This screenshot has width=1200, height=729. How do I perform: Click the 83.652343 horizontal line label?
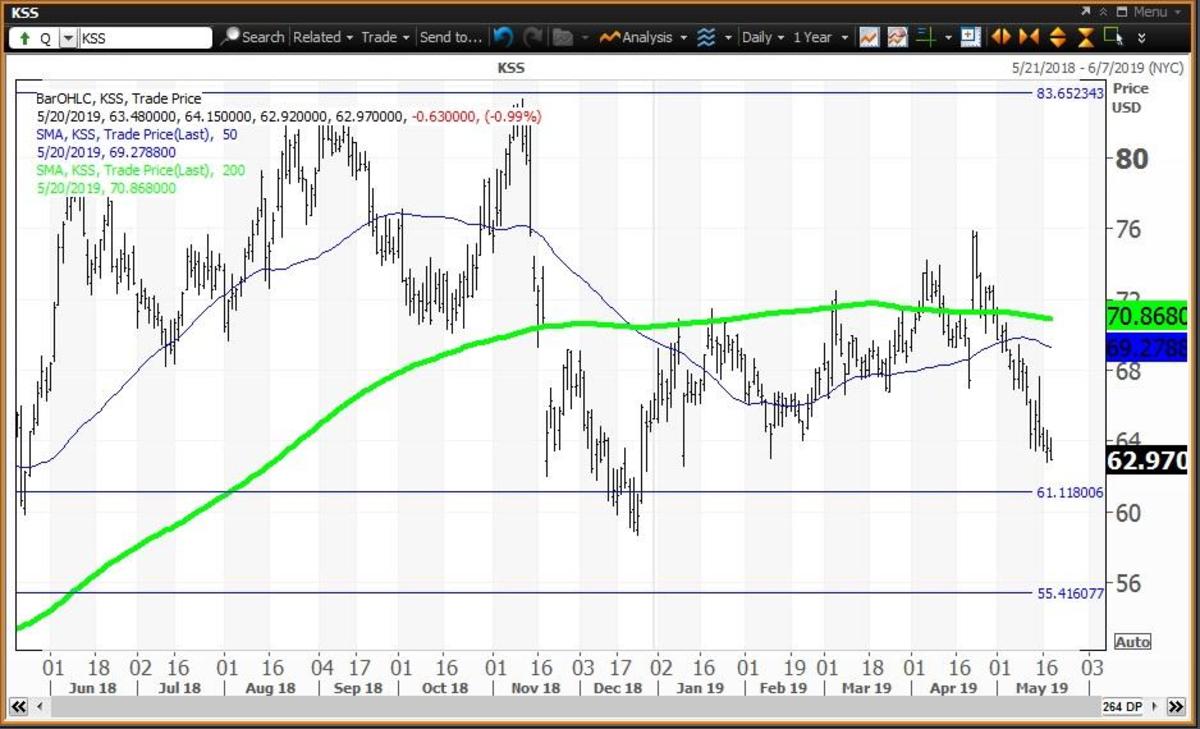(x=1070, y=93)
